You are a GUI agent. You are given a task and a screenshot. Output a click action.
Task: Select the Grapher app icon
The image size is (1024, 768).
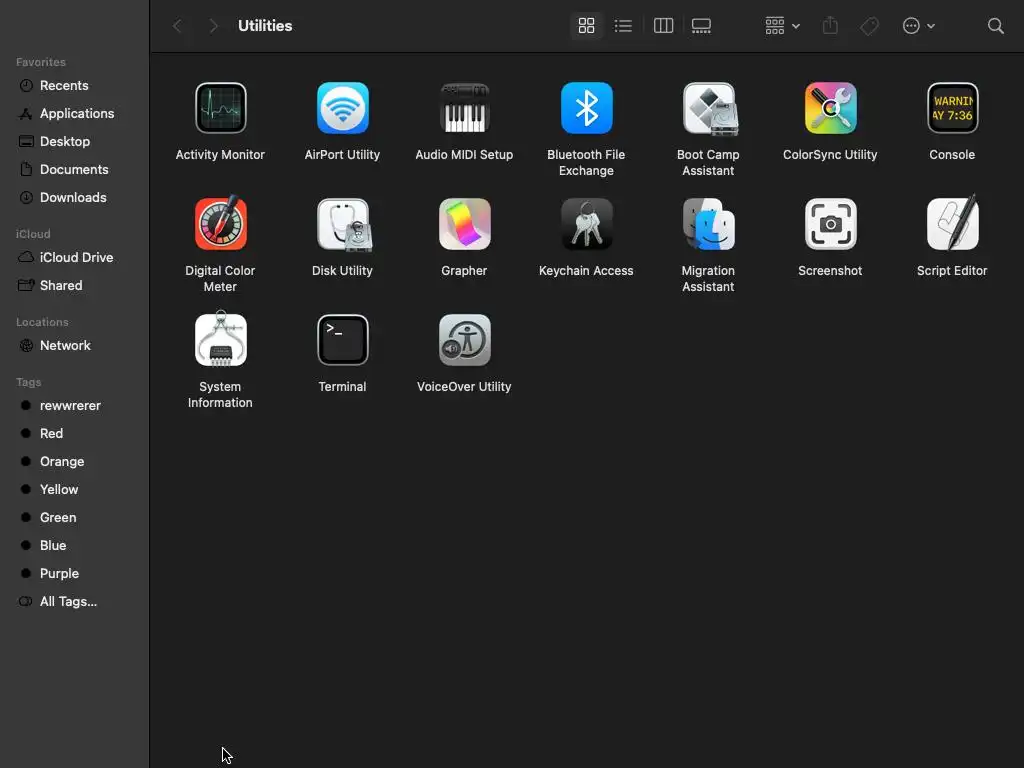click(464, 224)
